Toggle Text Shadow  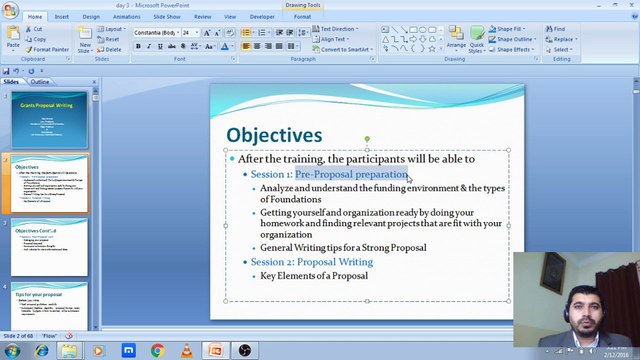[183, 47]
